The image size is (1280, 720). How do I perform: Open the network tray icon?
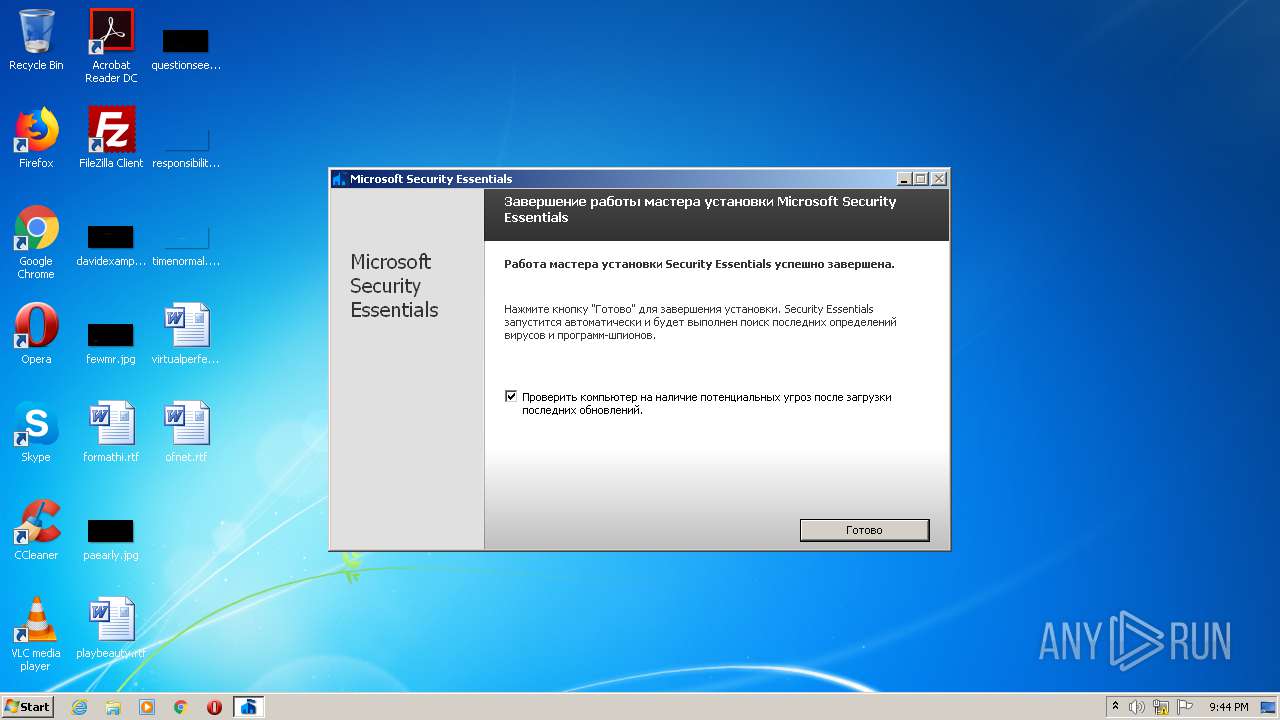point(1161,707)
